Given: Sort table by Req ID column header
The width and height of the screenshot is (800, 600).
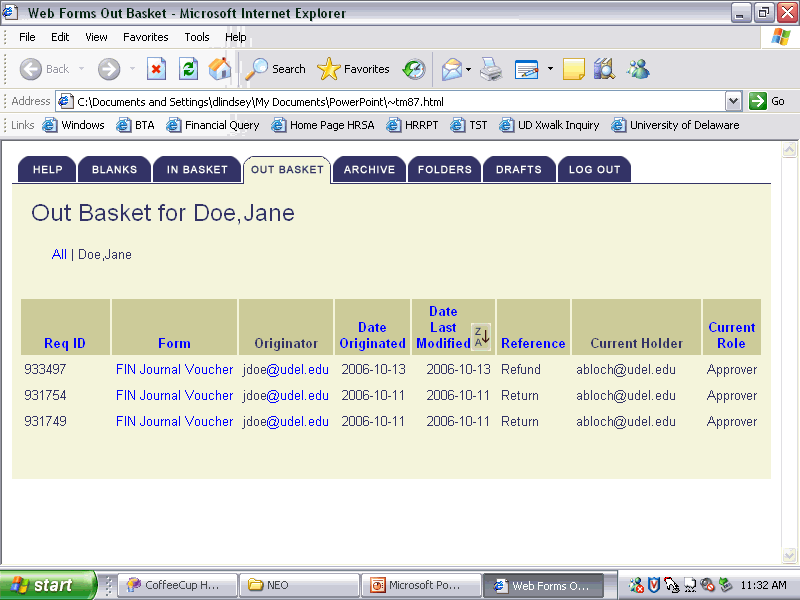Looking at the screenshot, I should point(65,343).
